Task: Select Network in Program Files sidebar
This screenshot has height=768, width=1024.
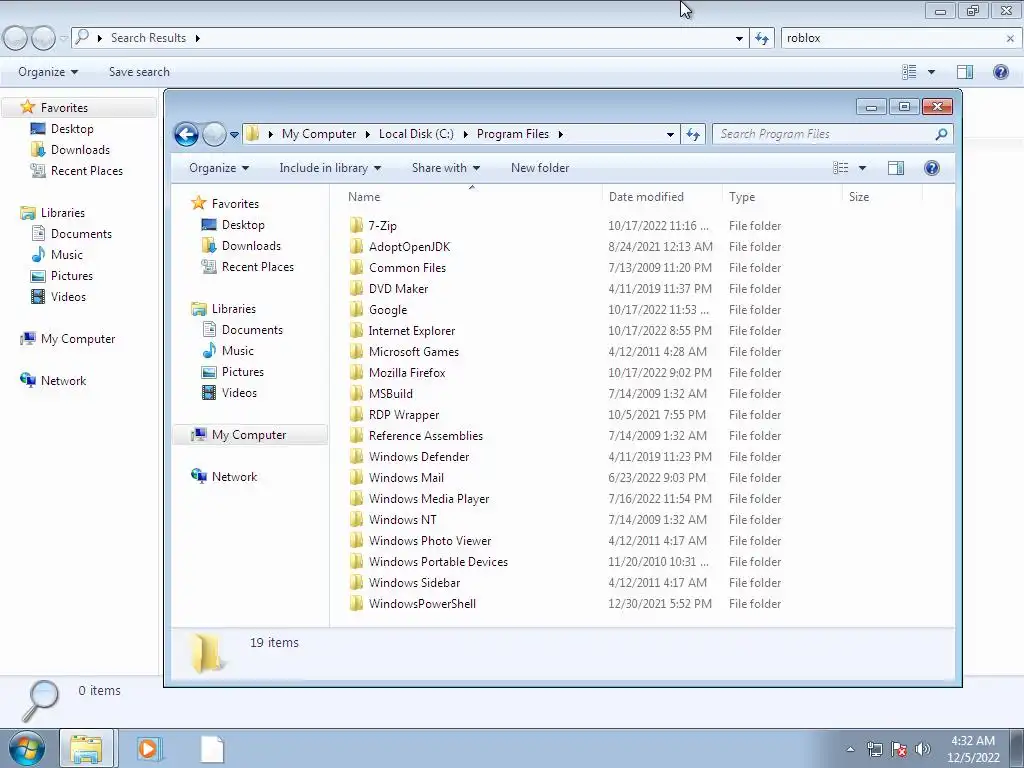Action: coord(234,477)
